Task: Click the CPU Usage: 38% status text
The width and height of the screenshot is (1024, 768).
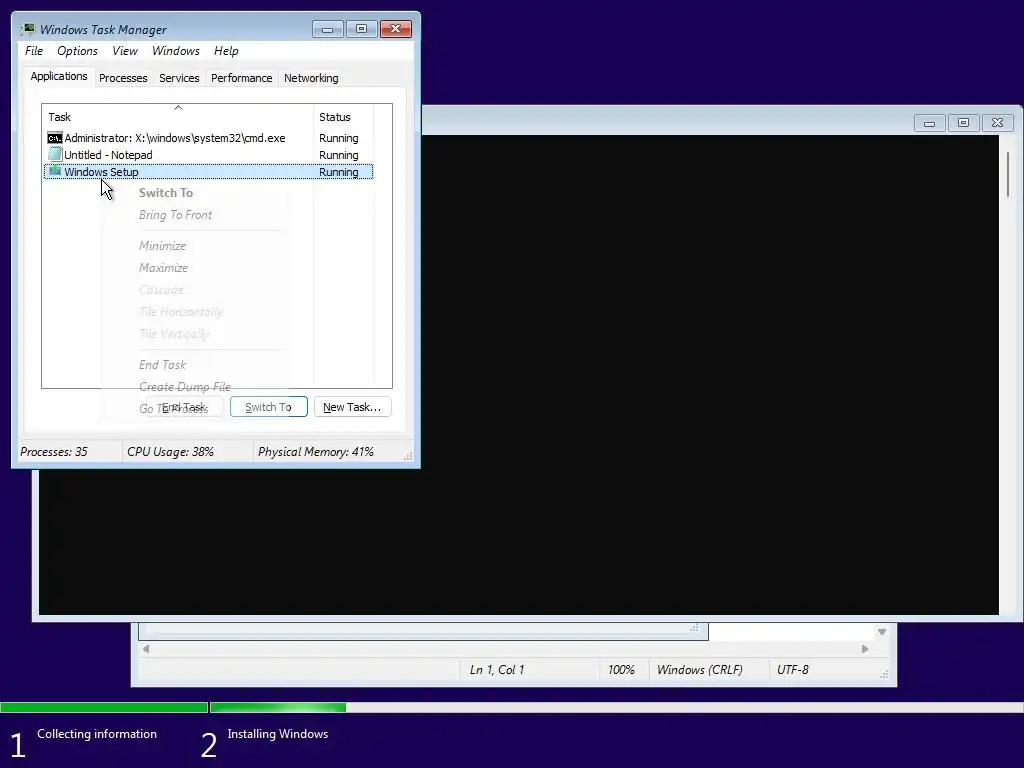Action: coord(170,452)
